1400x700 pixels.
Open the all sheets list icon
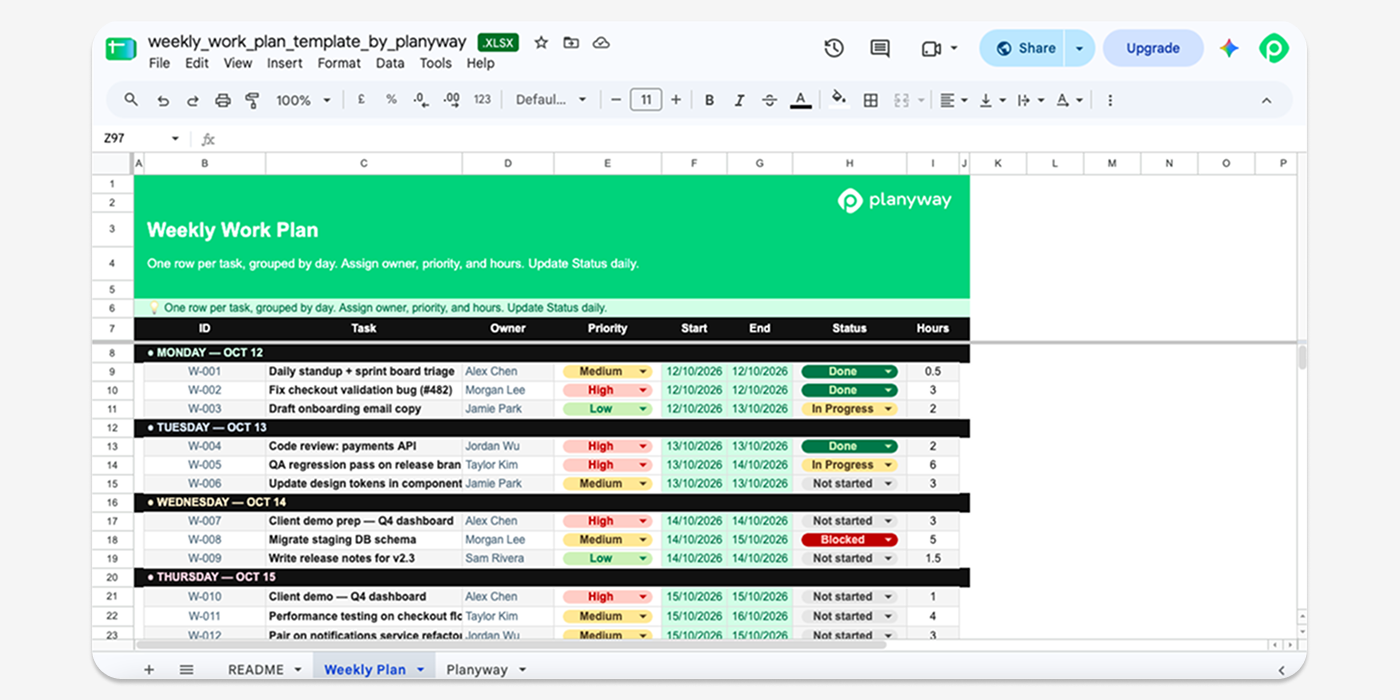(186, 670)
